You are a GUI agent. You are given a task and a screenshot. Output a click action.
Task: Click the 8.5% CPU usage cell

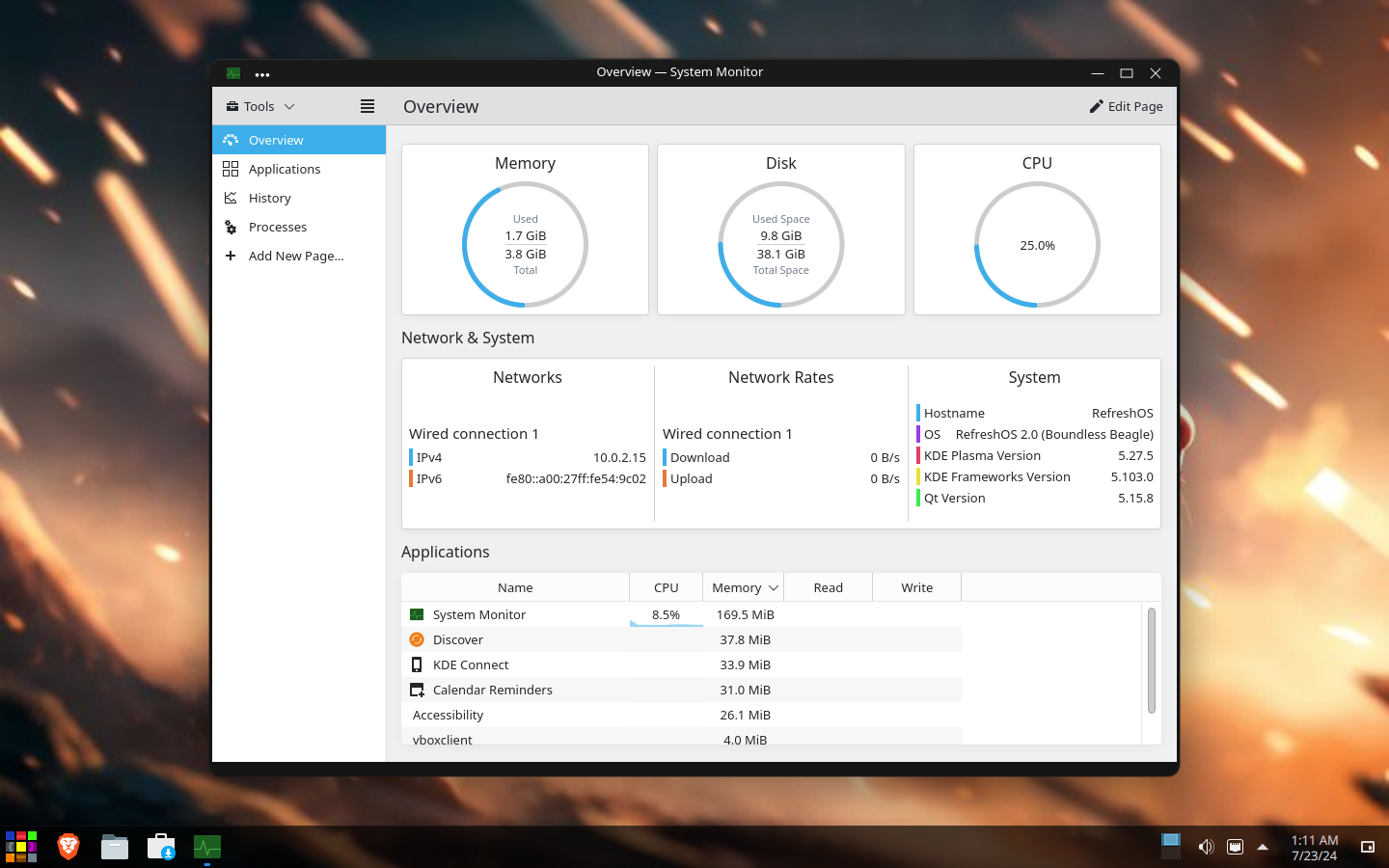point(666,614)
